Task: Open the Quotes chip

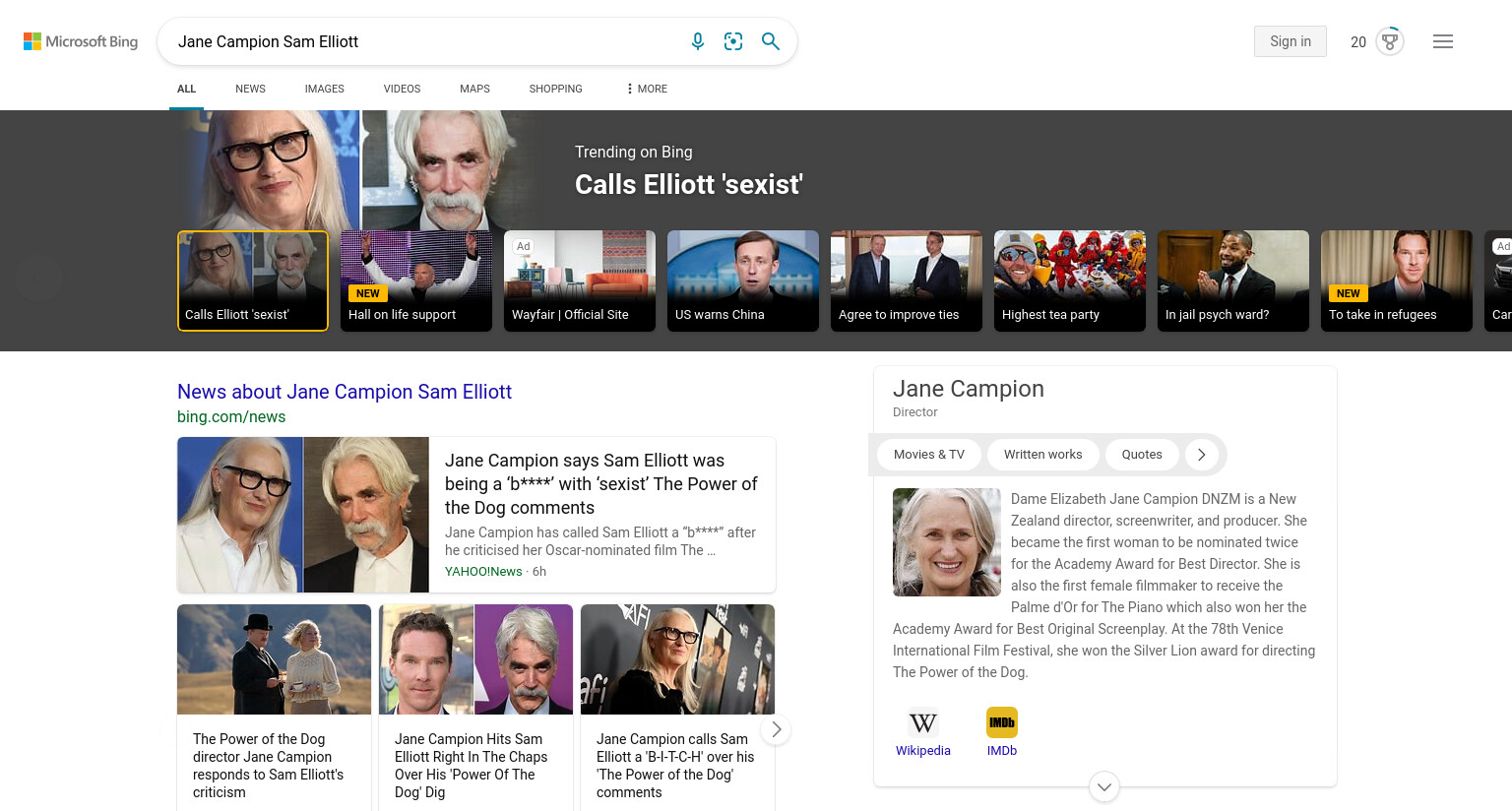Action: (1142, 455)
